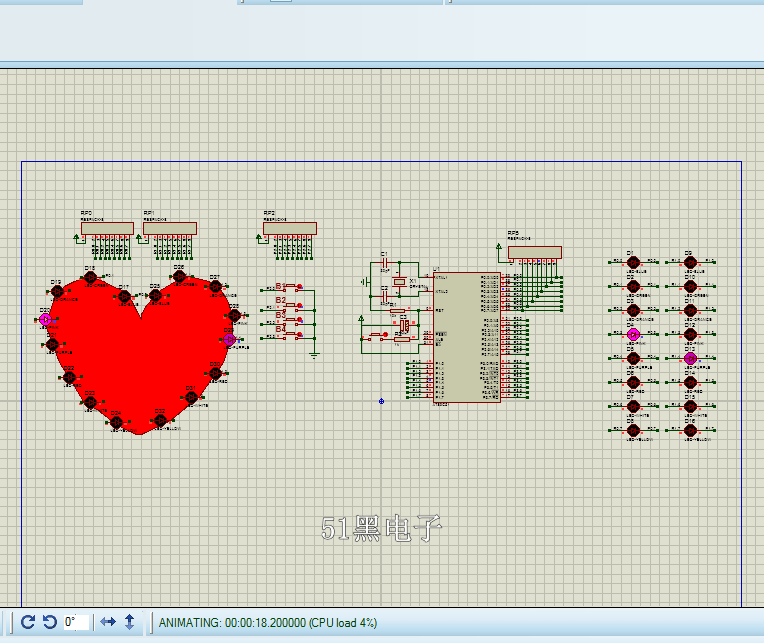Select the lit purple LED D13

[690, 359]
